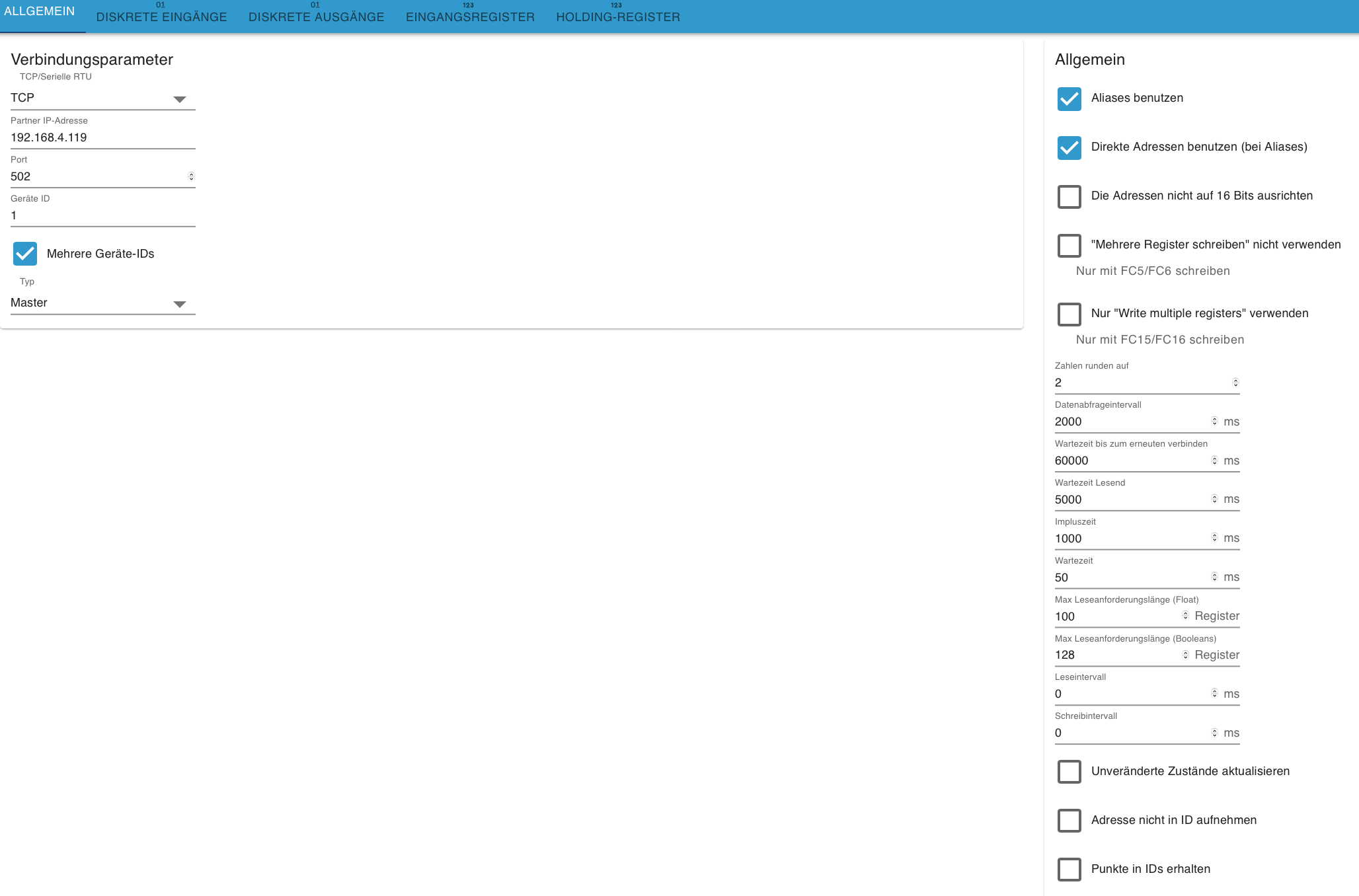Uncheck Mehrere Geräte-IDs checkbox

(25, 254)
